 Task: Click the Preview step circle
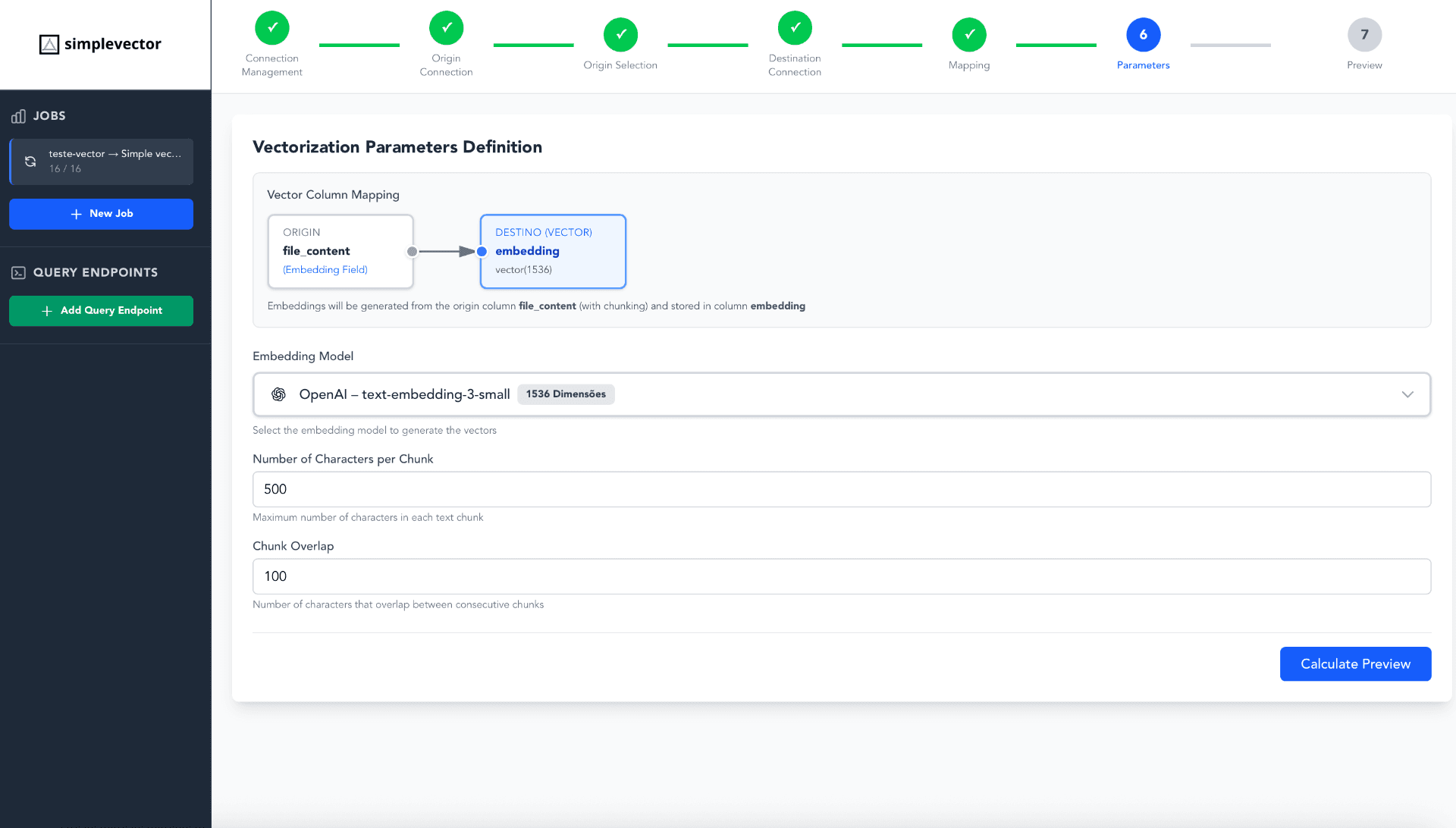(1364, 34)
